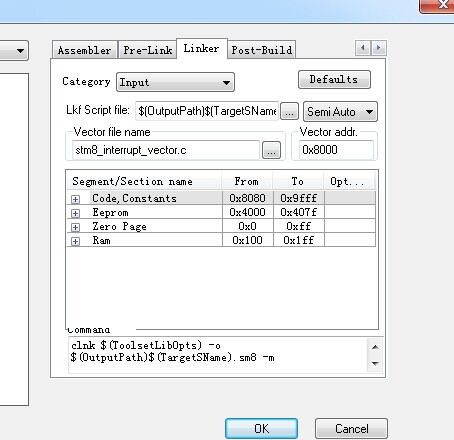This screenshot has width=454, height=440.
Task: Open the Pre-Link tab
Action: click(x=148, y=50)
